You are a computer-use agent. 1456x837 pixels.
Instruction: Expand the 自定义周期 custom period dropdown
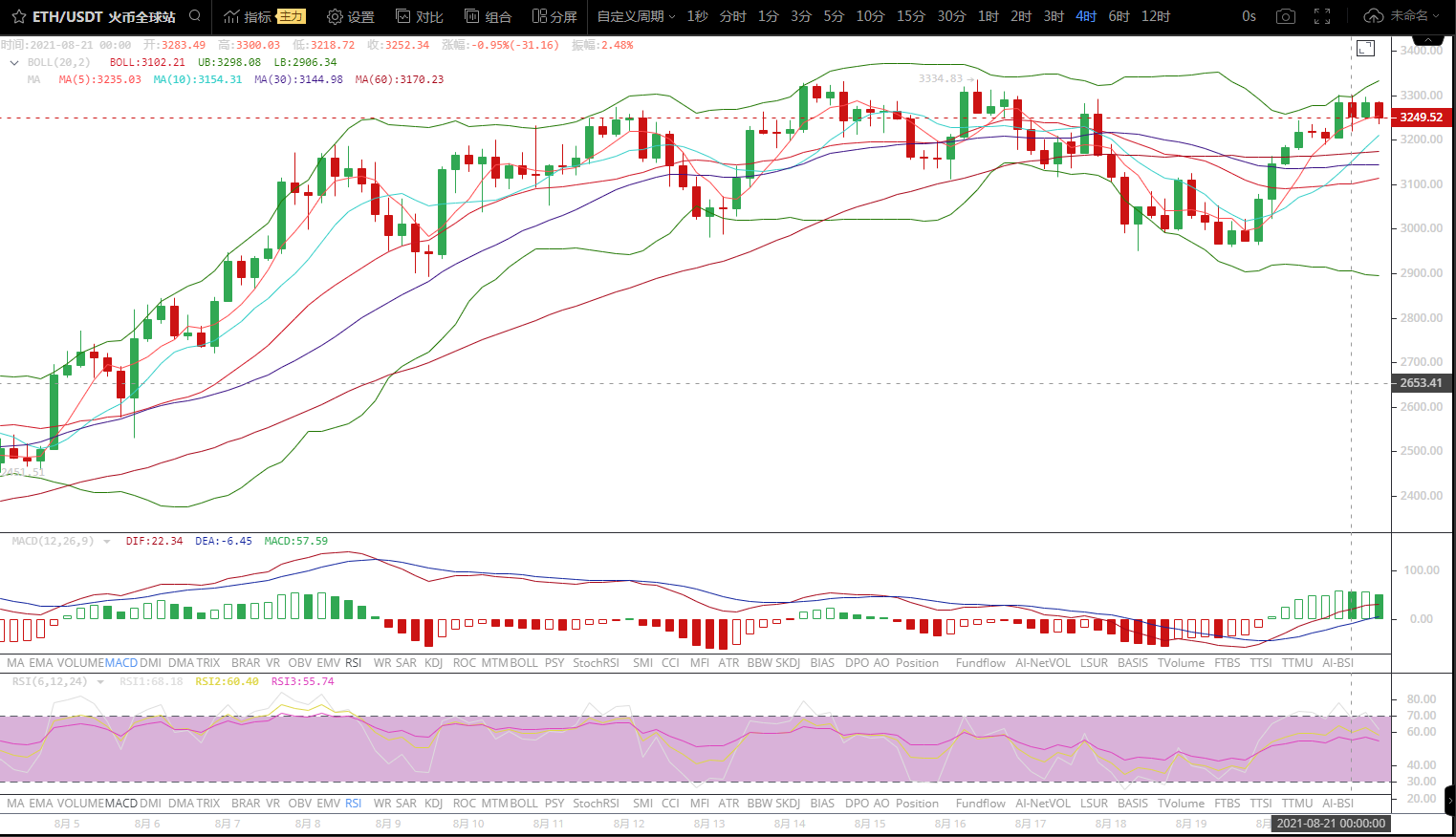click(x=636, y=17)
